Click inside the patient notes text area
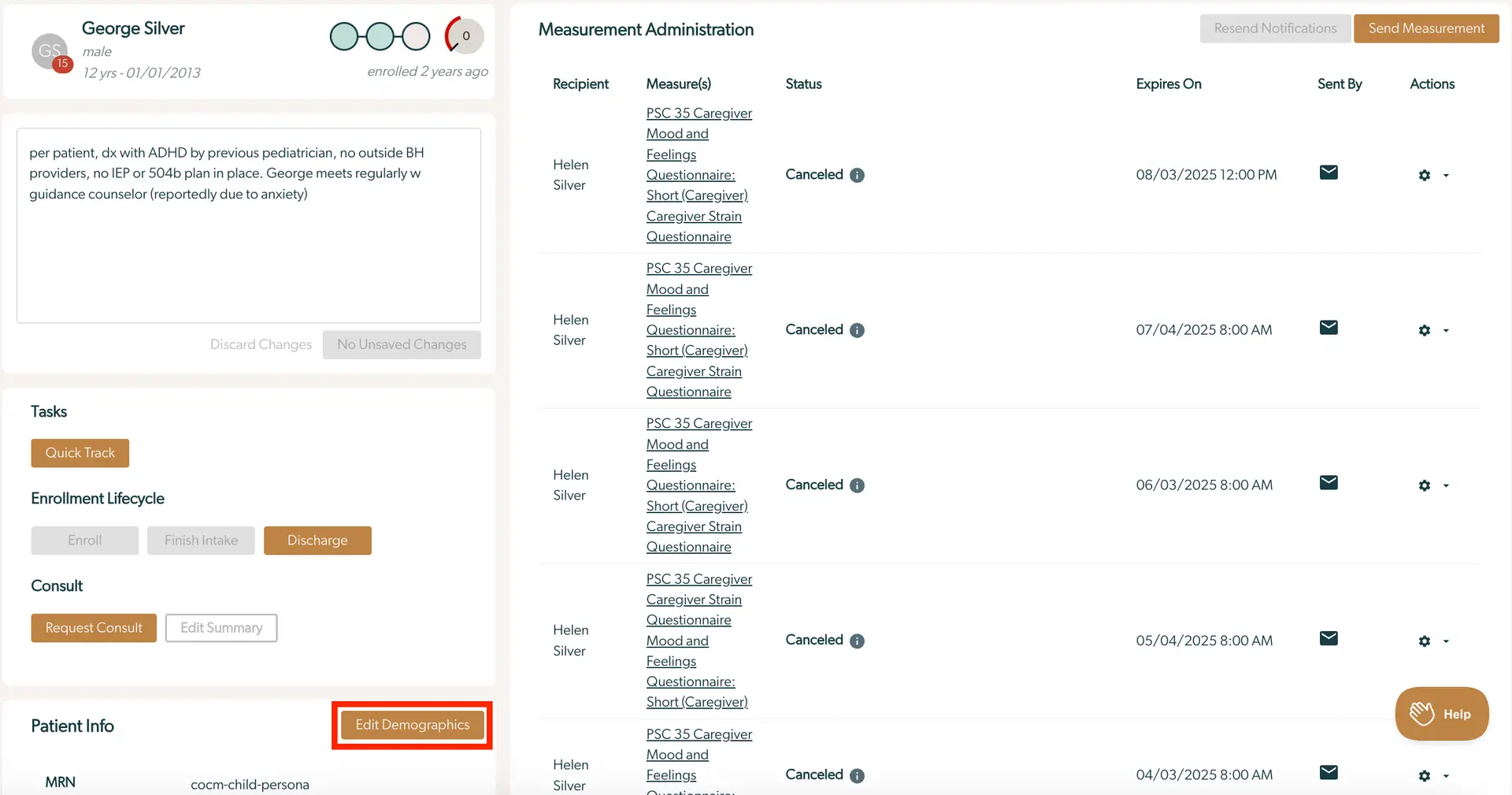Viewport: 1512px width, 795px height. [249, 225]
